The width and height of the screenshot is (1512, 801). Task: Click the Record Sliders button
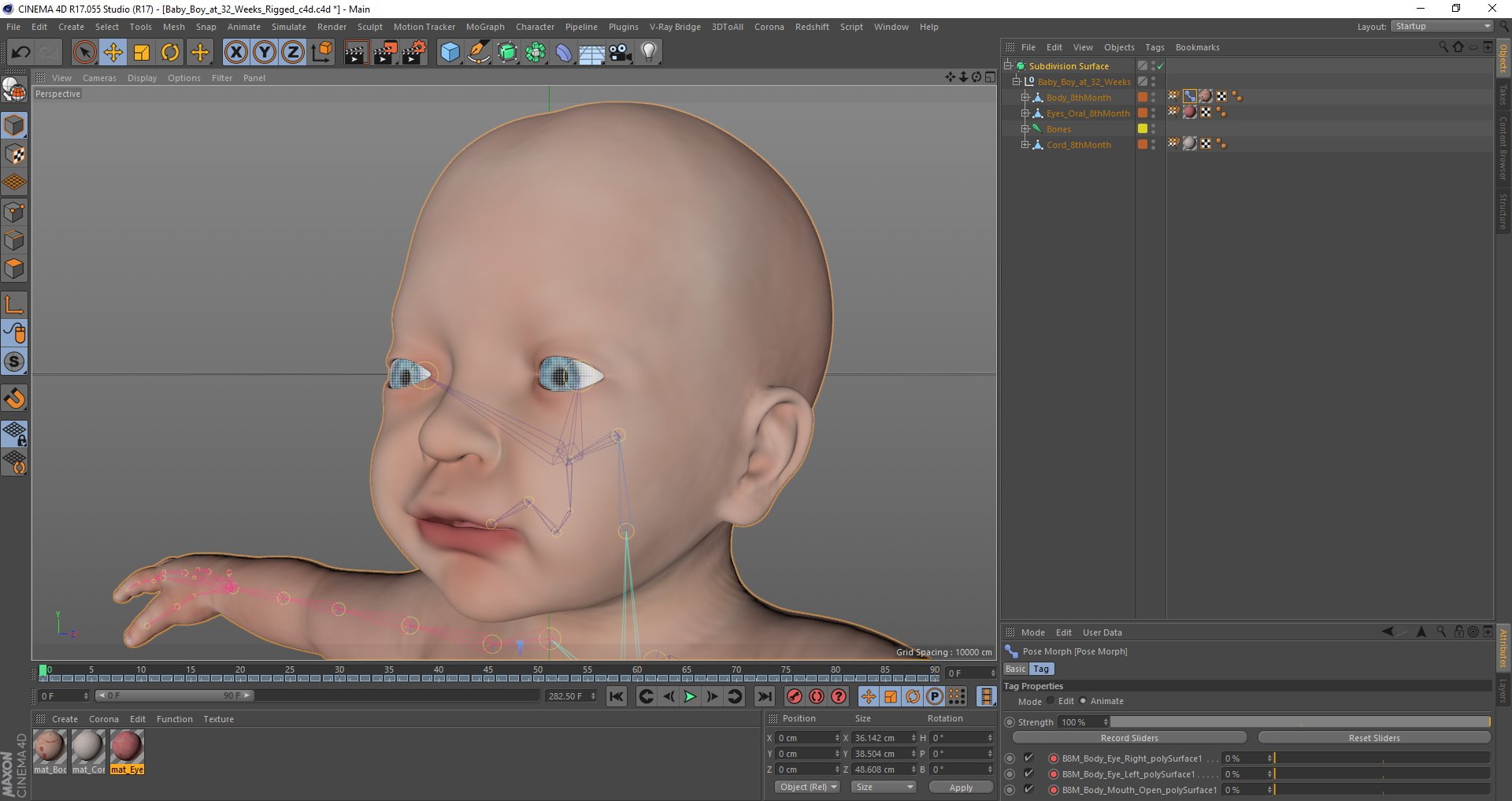(x=1129, y=738)
